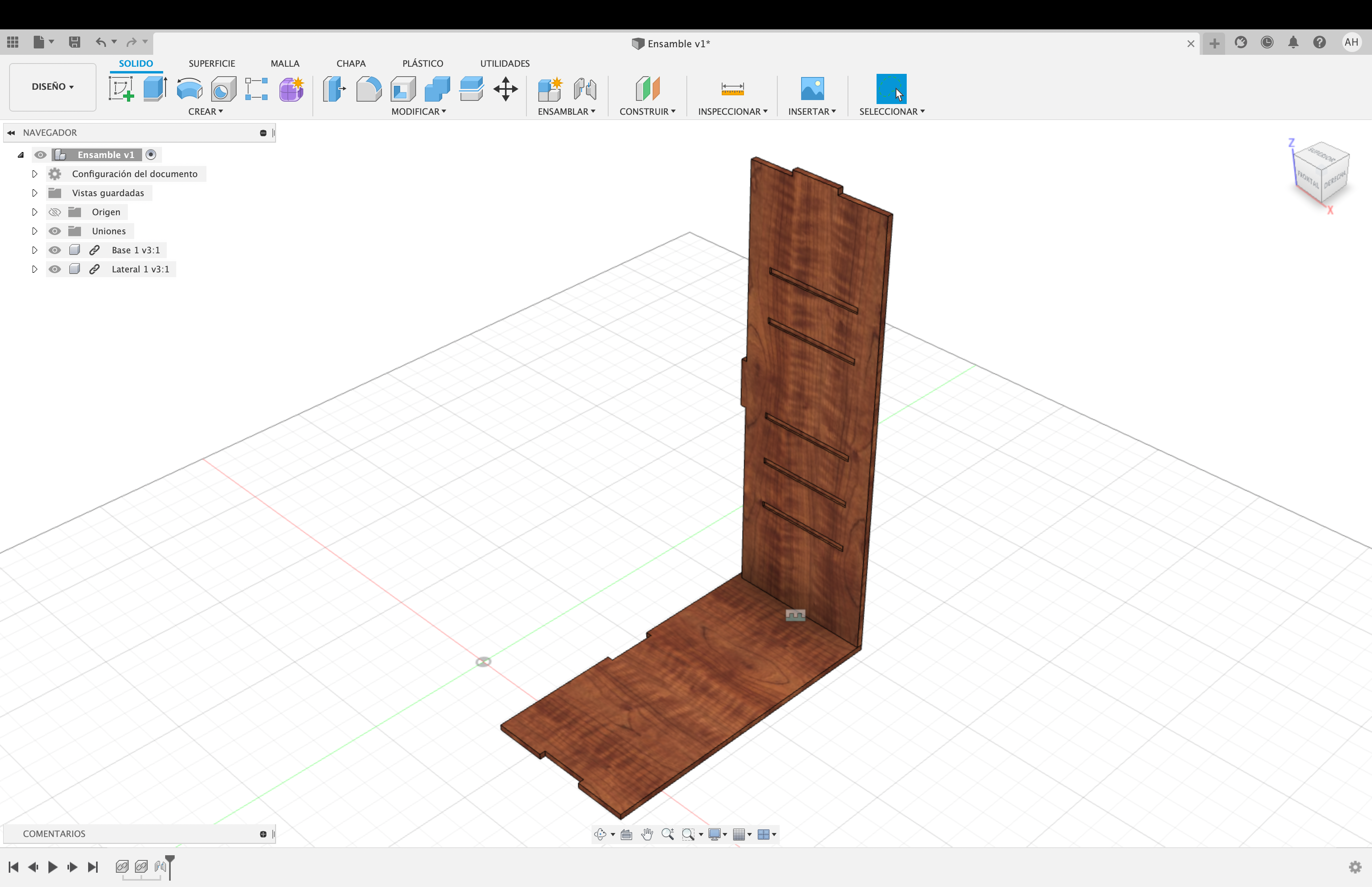Hide the Base 1 v3:1 component
The width and height of the screenshot is (1372, 887).
[55, 250]
